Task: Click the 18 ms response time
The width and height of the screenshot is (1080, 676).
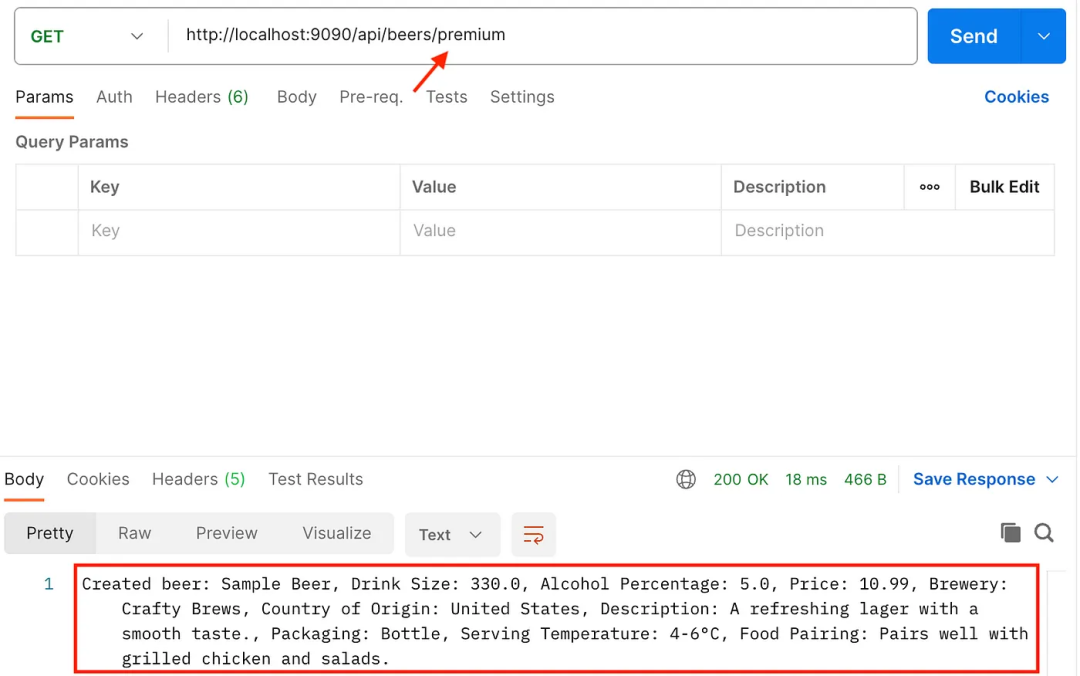Action: pos(806,480)
